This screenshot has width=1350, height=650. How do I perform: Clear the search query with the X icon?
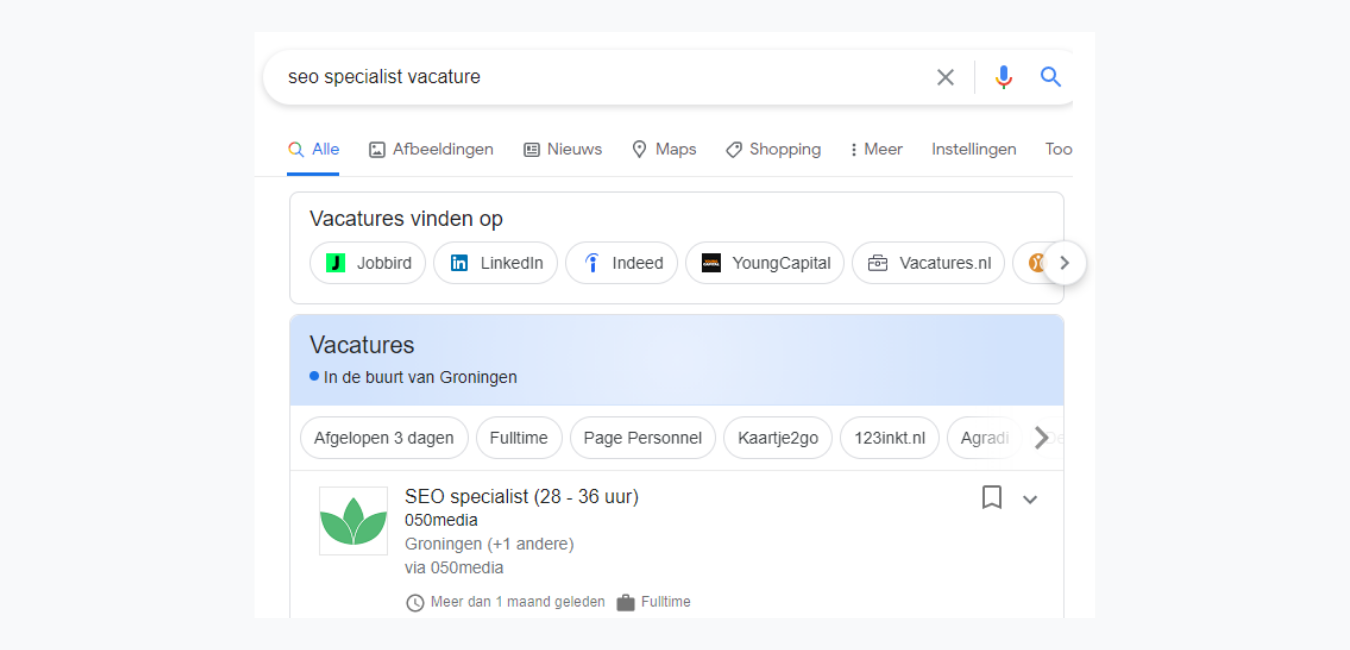[x=945, y=77]
